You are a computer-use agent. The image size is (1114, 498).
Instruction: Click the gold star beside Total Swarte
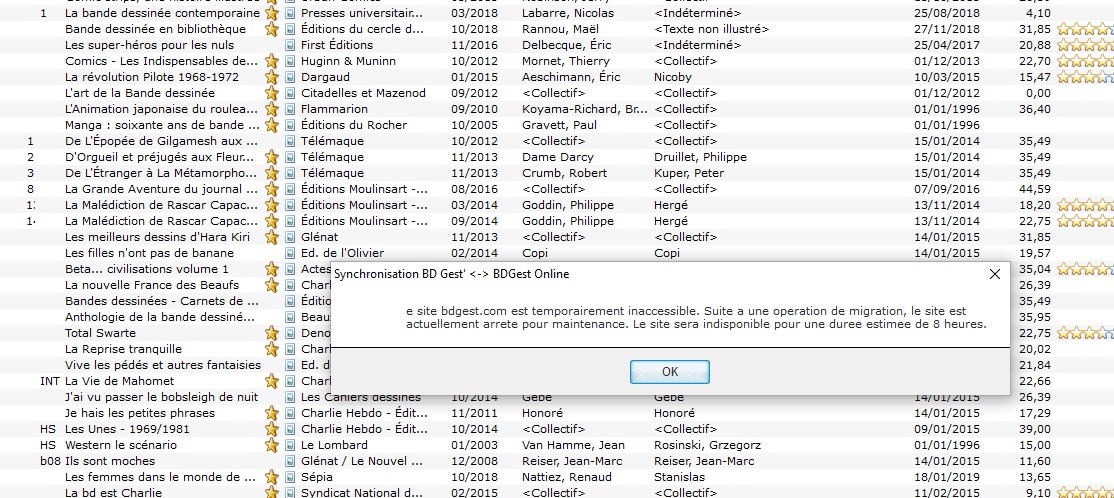click(x=271, y=333)
